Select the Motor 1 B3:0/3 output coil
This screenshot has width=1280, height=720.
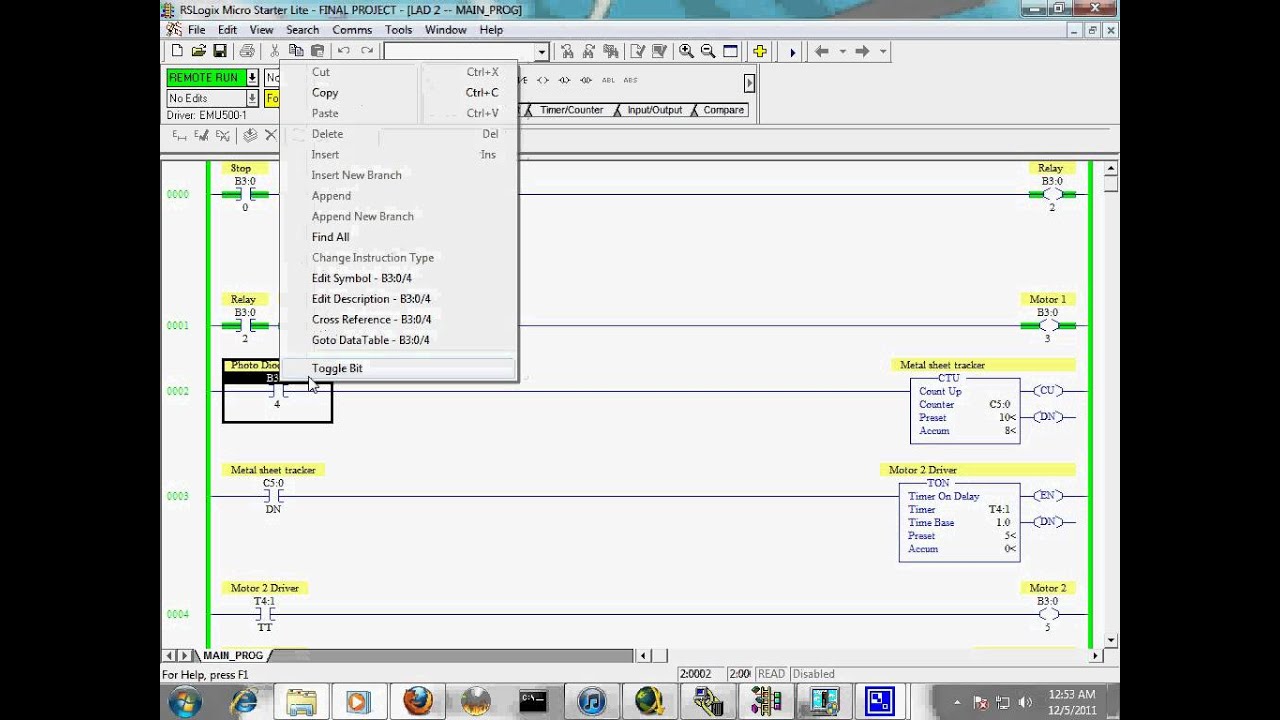(x=1048, y=325)
